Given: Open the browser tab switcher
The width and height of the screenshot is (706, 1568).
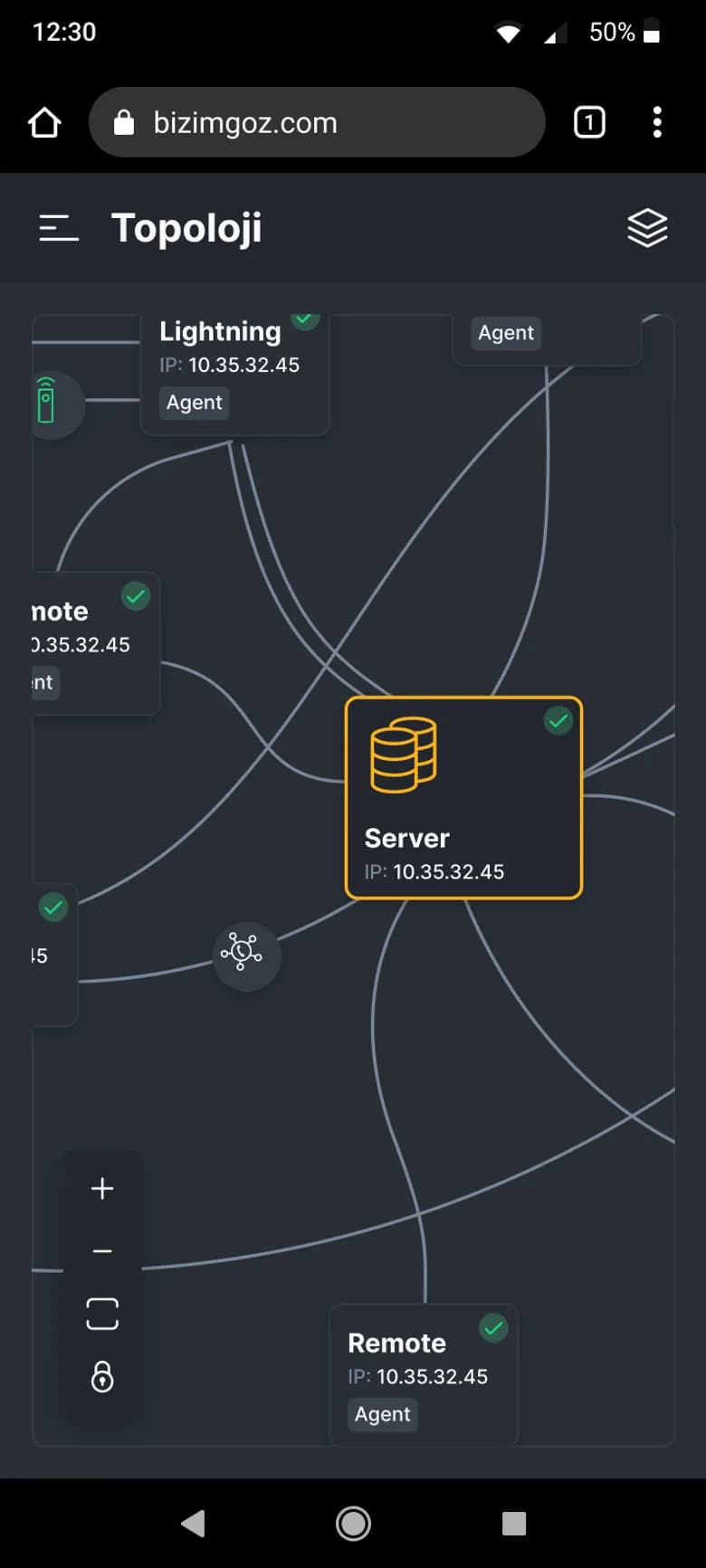Looking at the screenshot, I should tap(589, 122).
